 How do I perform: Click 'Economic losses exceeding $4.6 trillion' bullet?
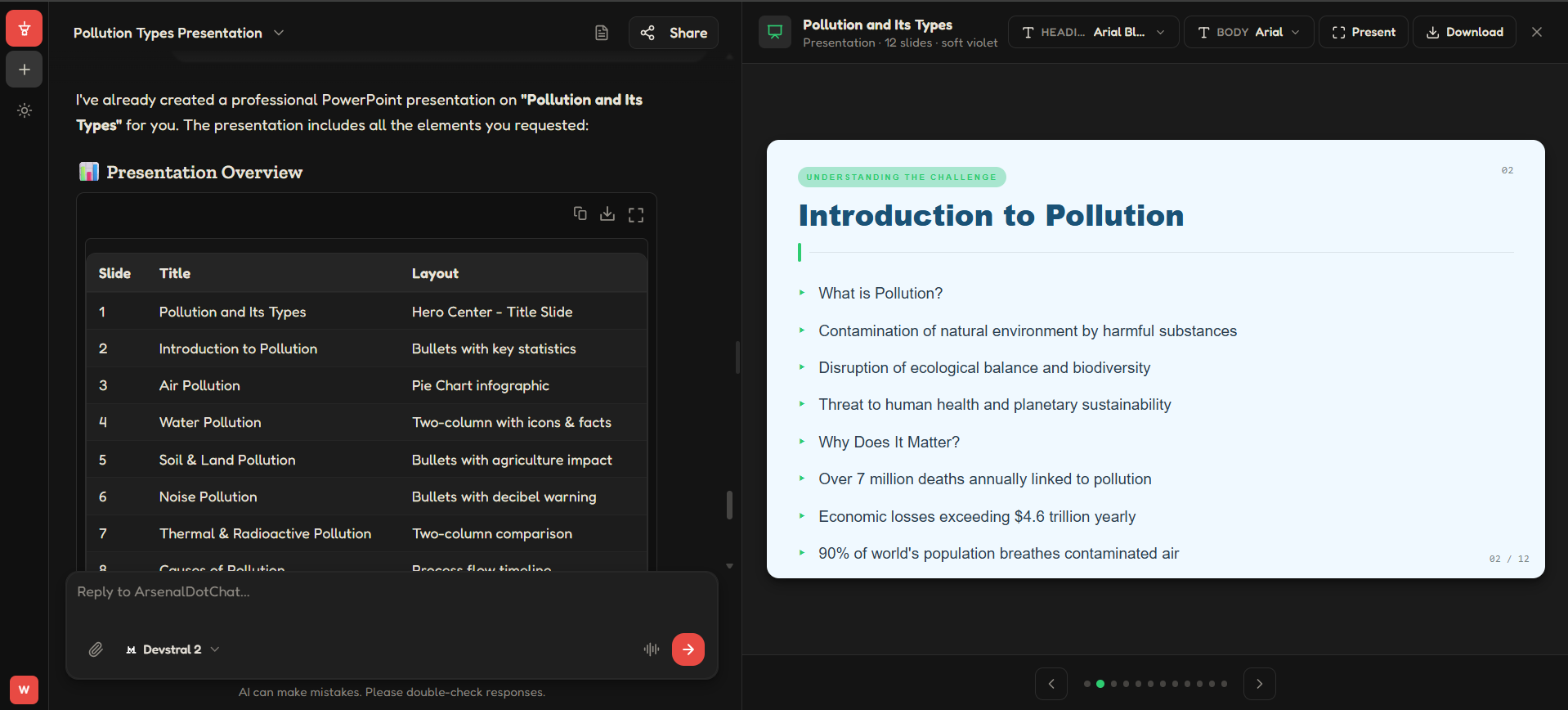tap(977, 517)
